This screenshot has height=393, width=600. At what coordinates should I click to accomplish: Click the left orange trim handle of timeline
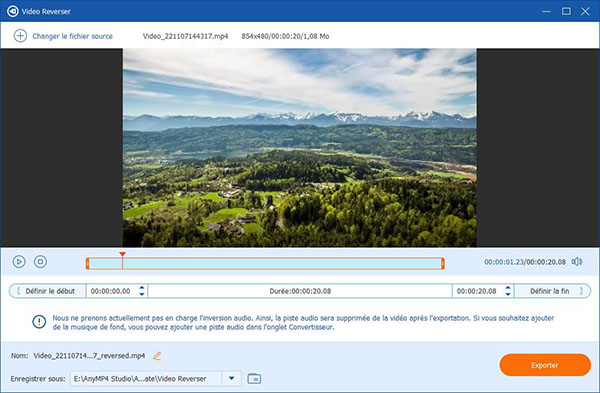point(88,263)
